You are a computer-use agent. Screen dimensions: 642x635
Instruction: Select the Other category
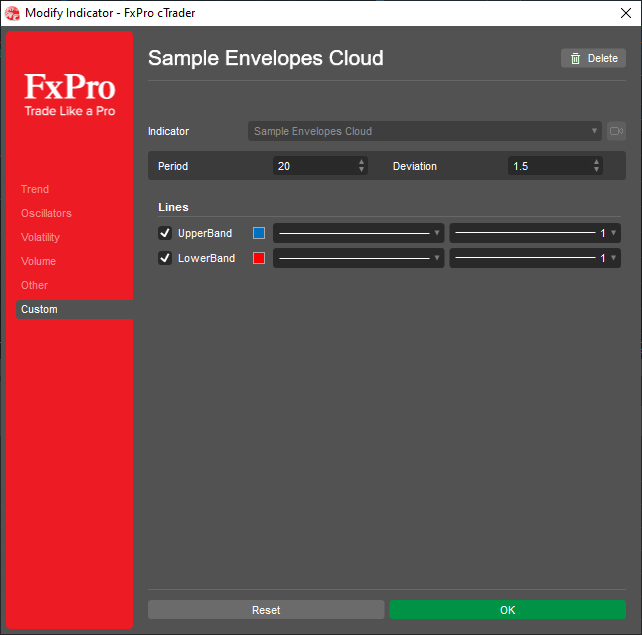click(34, 285)
